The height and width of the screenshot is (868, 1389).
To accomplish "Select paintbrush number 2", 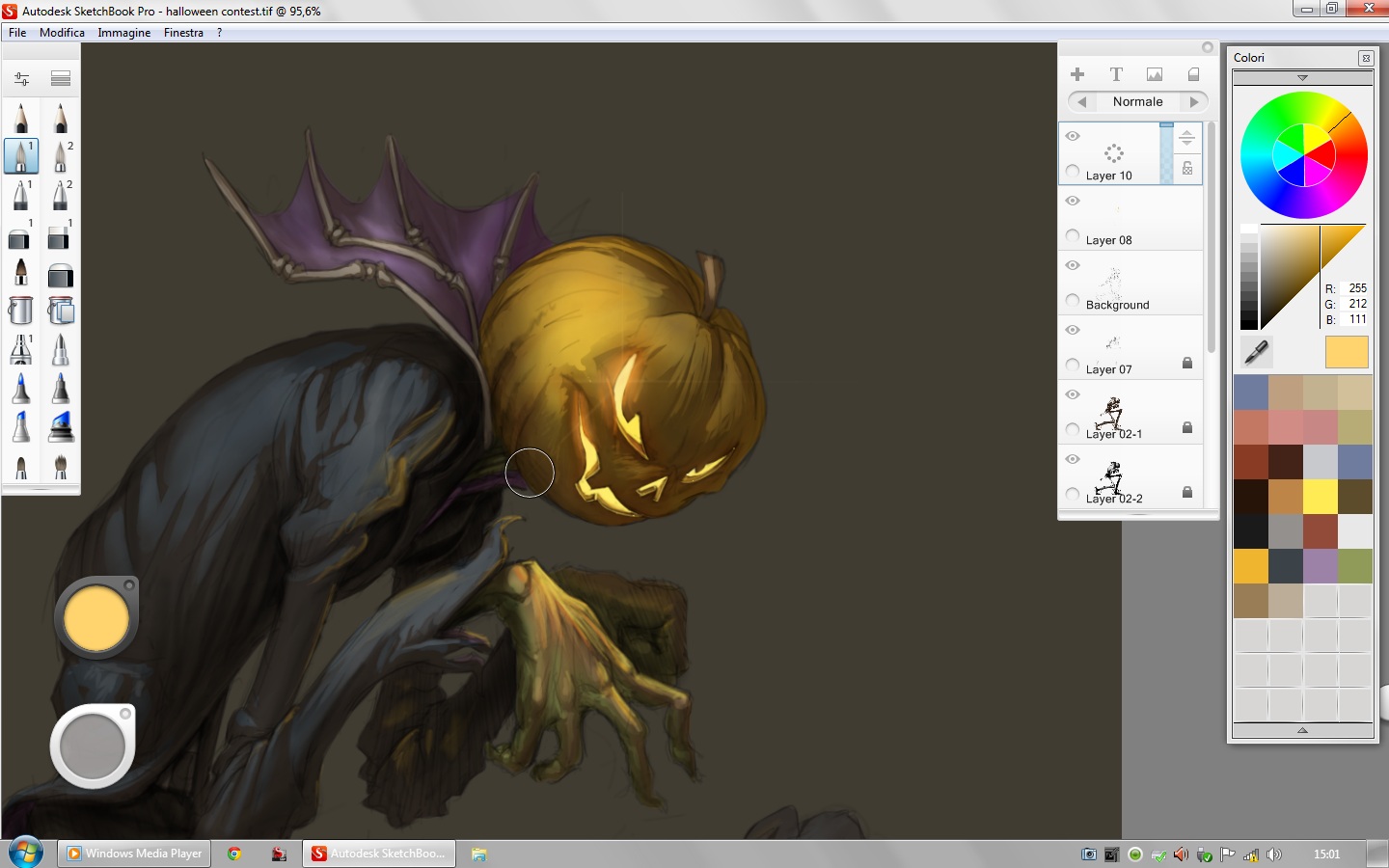I will tap(61, 156).
